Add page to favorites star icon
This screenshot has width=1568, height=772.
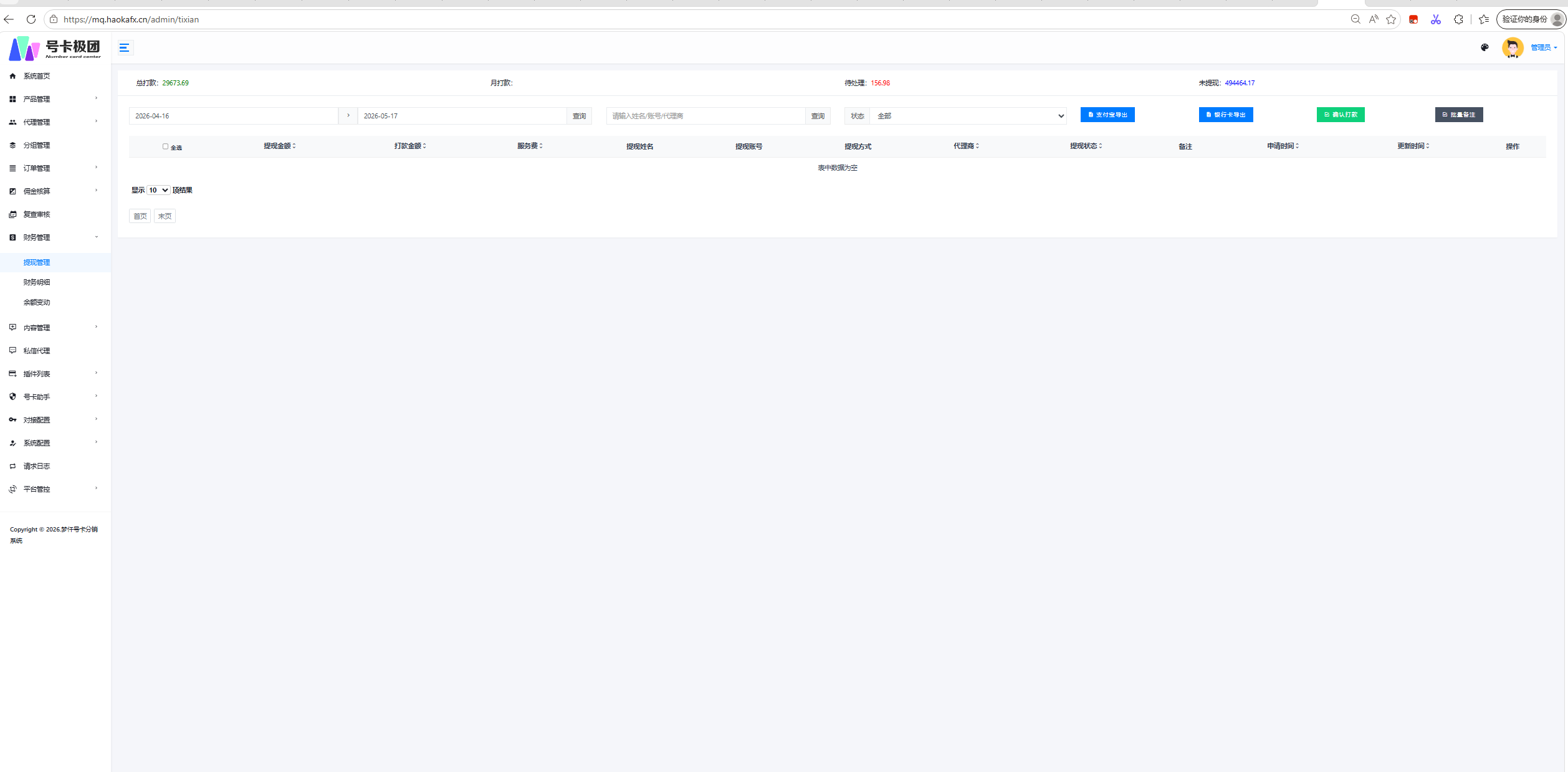tap(1391, 19)
